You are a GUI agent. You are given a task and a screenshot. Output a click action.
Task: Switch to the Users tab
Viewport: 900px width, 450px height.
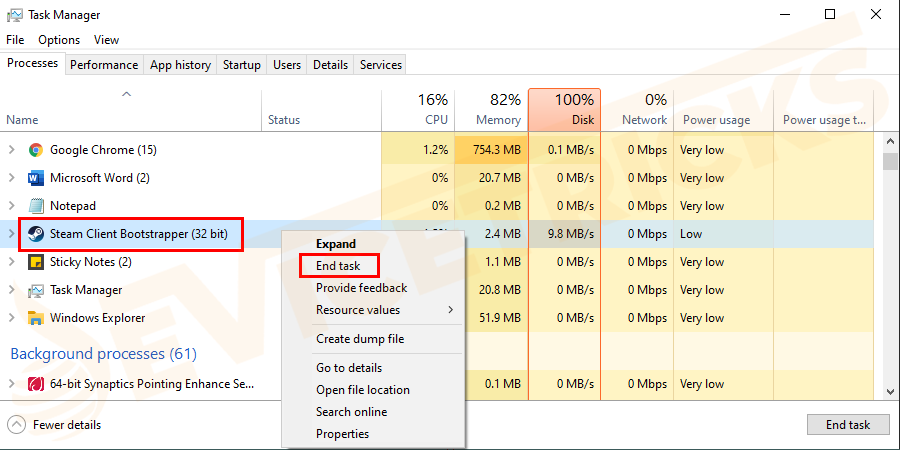click(x=287, y=65)
